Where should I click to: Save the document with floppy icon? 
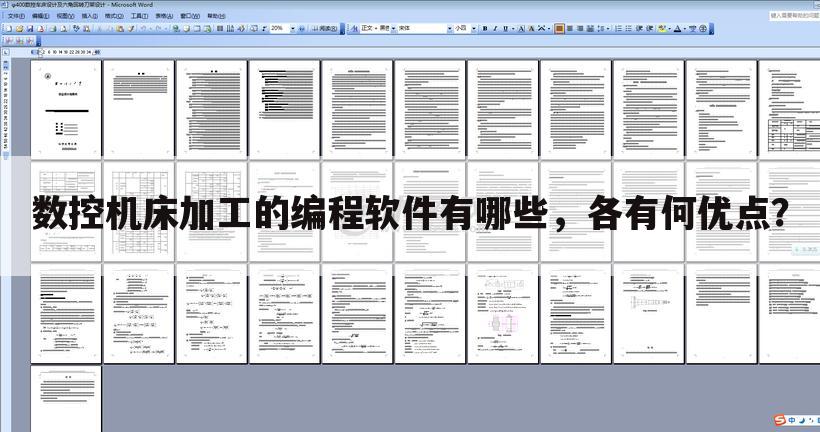click(30, 29)
